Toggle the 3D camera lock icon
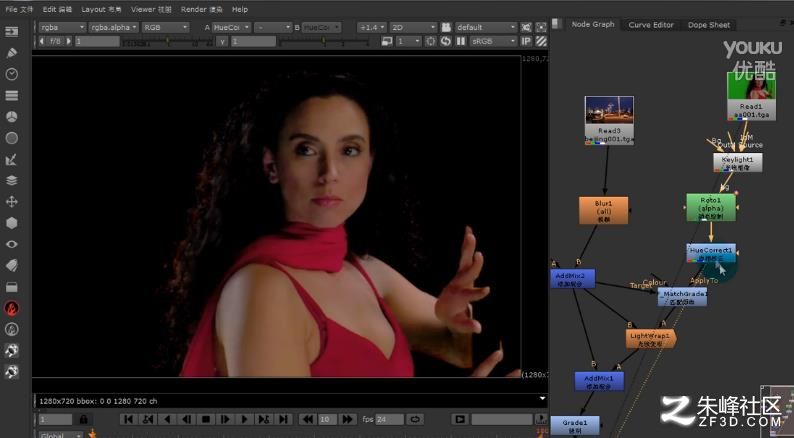Image resolution: width=794 pixels, height=438 pixels. pos(446,27)
